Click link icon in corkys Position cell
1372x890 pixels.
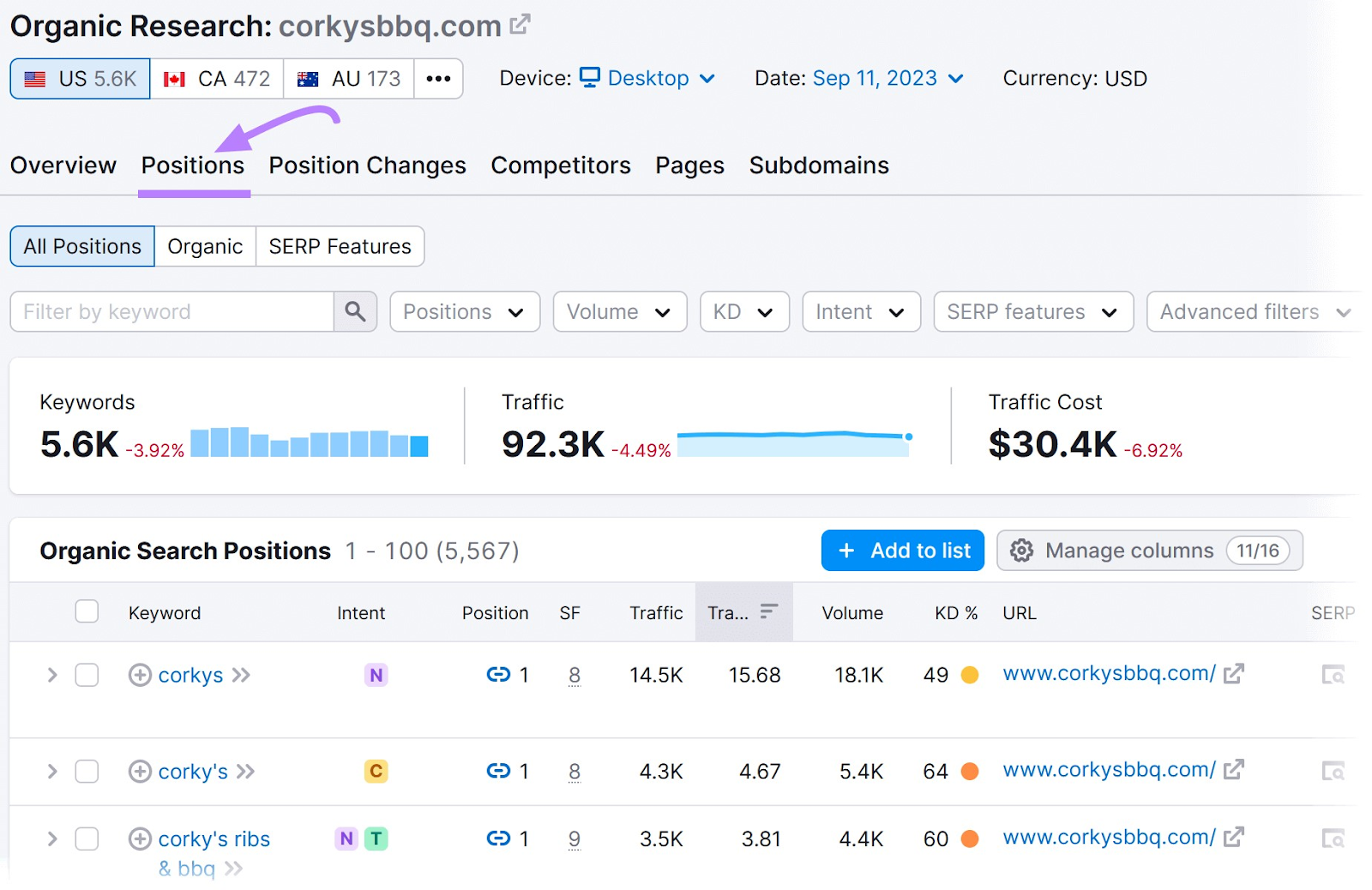tap(498, 675)
